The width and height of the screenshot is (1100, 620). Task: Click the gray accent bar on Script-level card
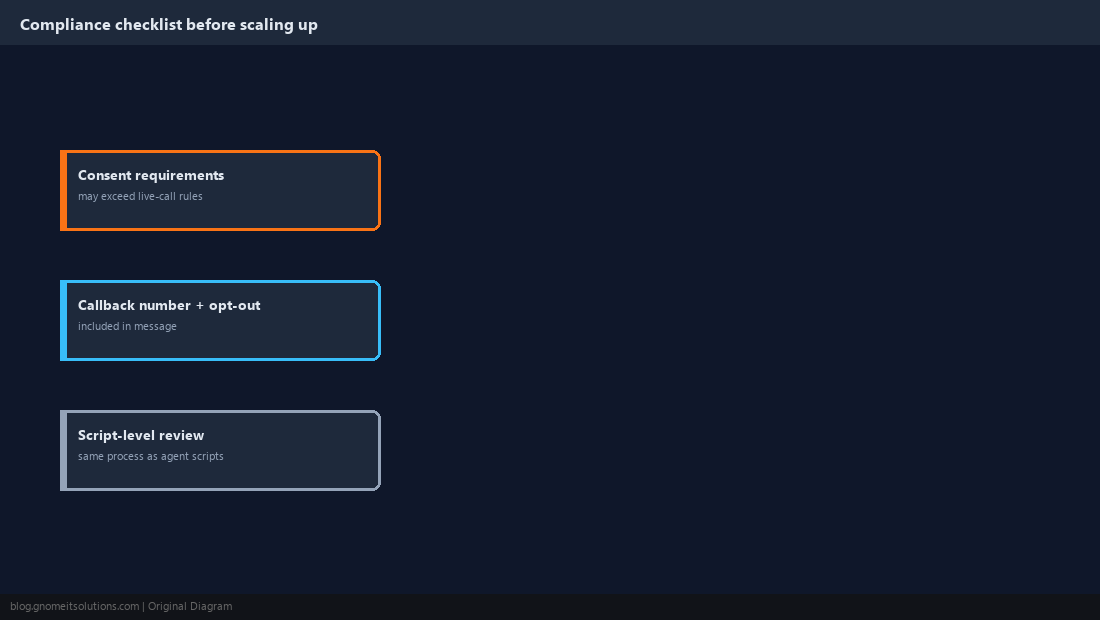[63, 450]
